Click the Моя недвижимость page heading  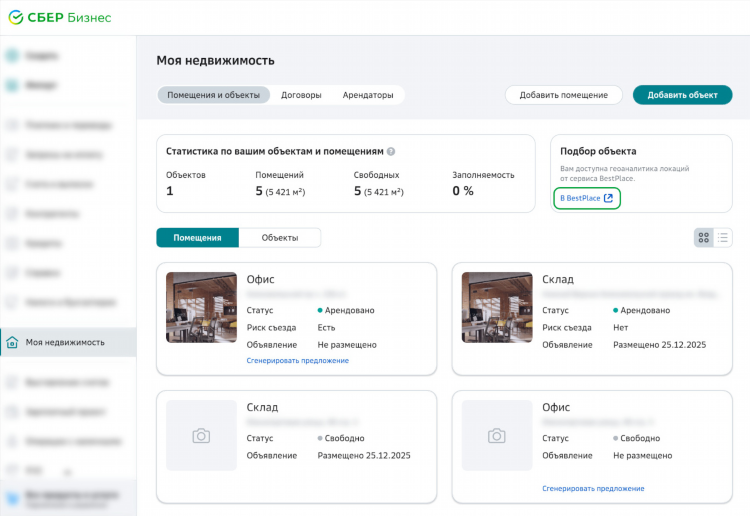[x=215, y=61]
